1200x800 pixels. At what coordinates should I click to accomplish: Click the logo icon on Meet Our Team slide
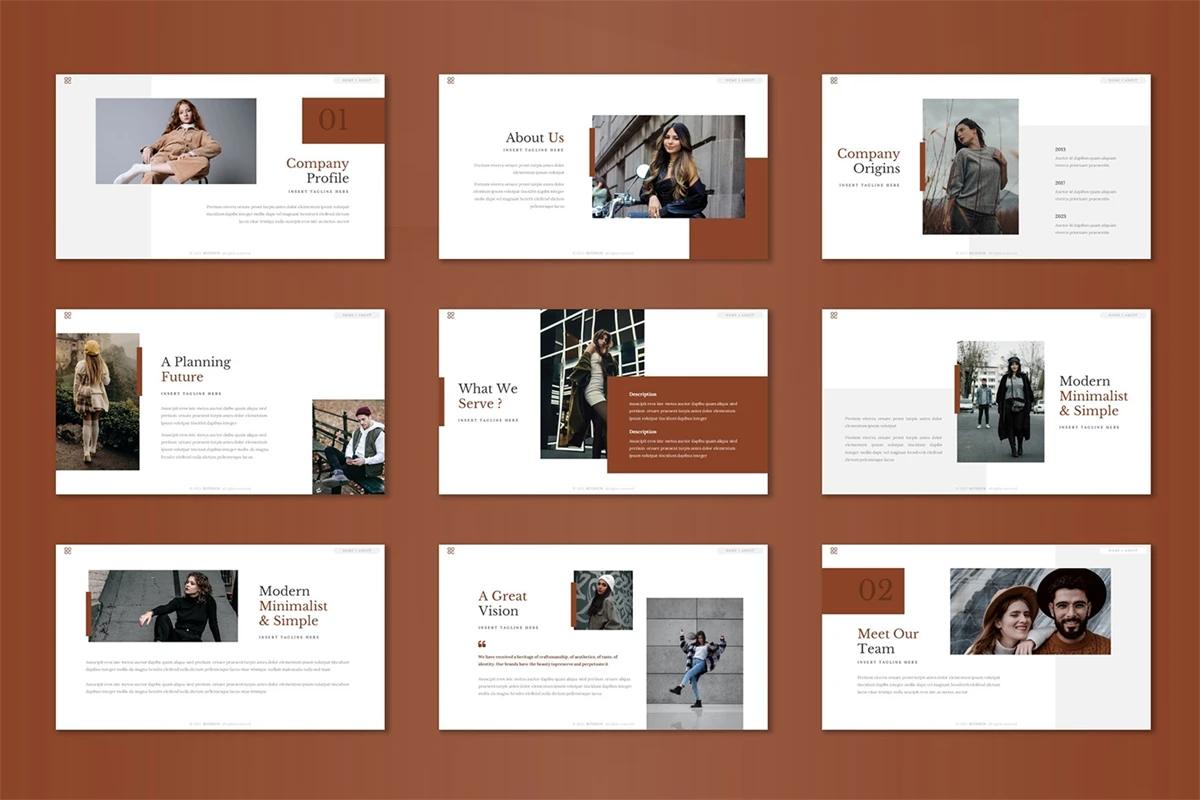(x=834, y=550)
